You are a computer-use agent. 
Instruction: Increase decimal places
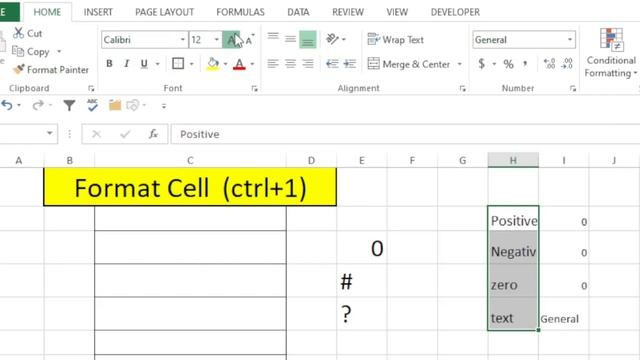(x=550, y=64)
